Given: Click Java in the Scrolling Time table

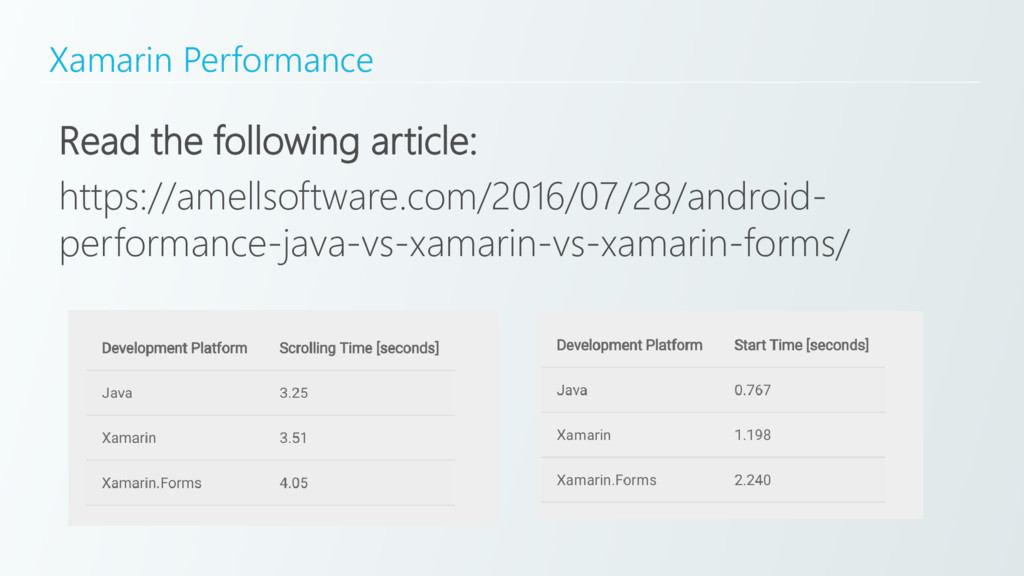Looking at the screenshot, I should (117, 393).
